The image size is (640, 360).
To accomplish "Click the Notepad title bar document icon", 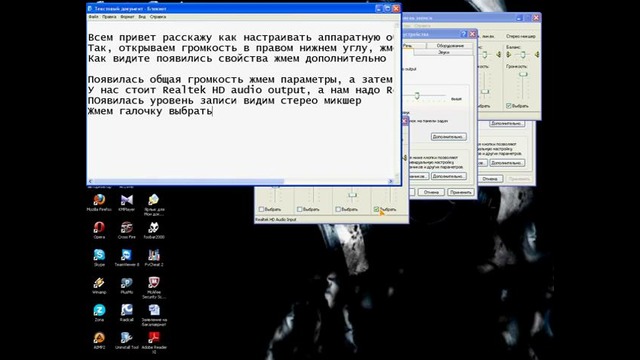I will (90, 8).
